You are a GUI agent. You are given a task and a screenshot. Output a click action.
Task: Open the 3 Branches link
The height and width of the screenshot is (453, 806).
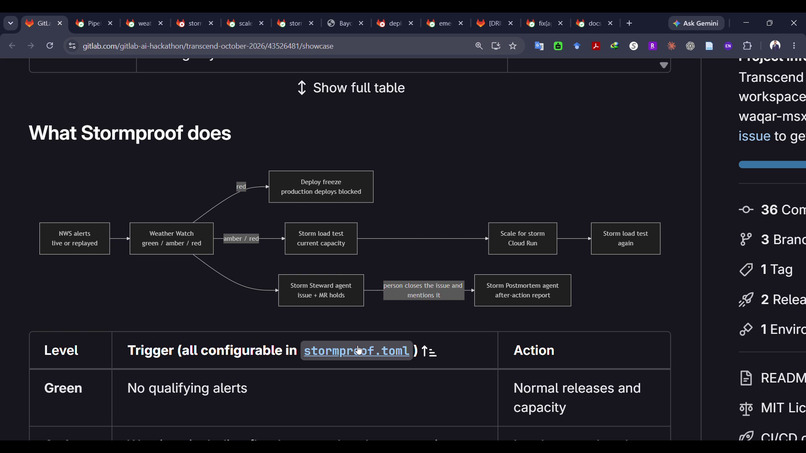[x=783, y=240]
